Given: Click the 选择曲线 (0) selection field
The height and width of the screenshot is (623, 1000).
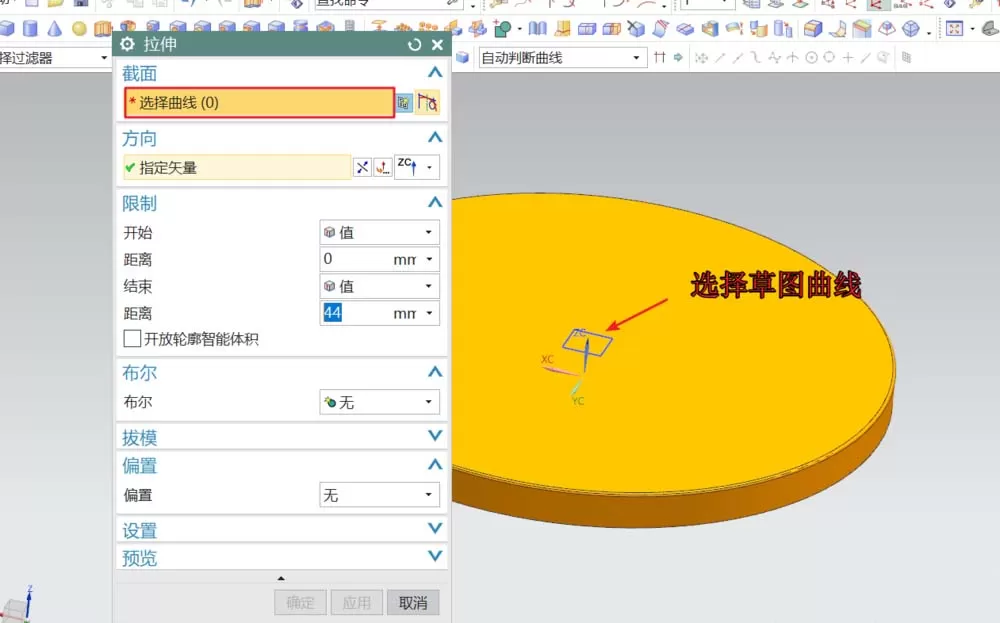Looking at the screenshot, I should click(x=260, y=103).
